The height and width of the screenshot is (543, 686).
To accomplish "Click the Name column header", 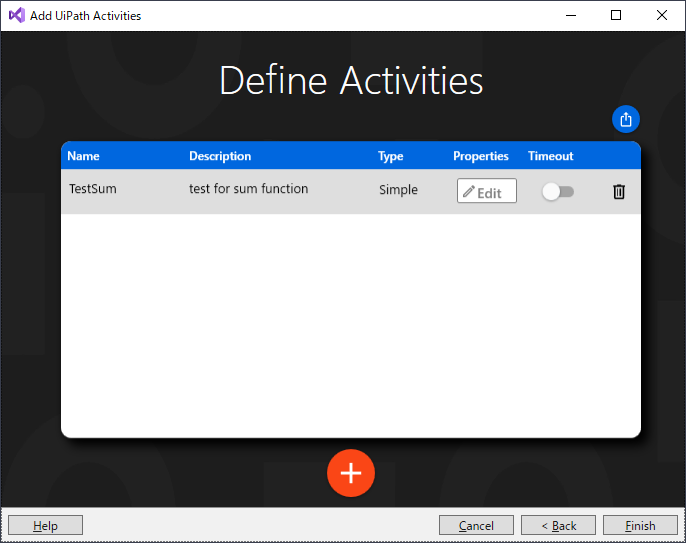I will (x=83, y=156).
